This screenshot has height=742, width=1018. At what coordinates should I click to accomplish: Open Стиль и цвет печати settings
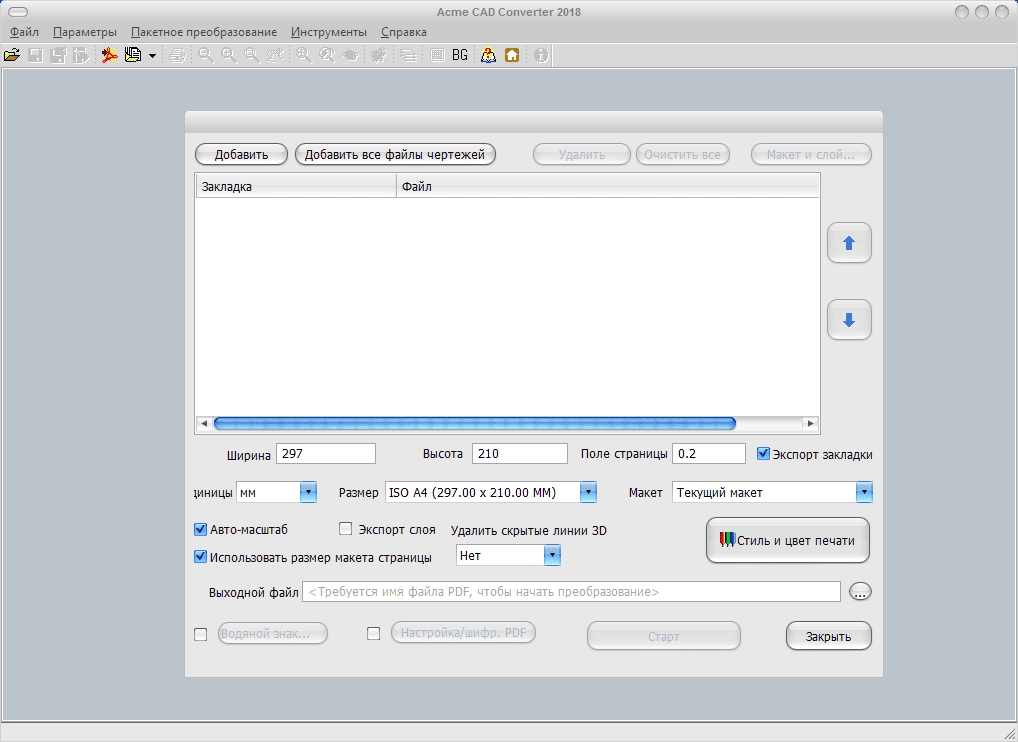pos(788,540)
